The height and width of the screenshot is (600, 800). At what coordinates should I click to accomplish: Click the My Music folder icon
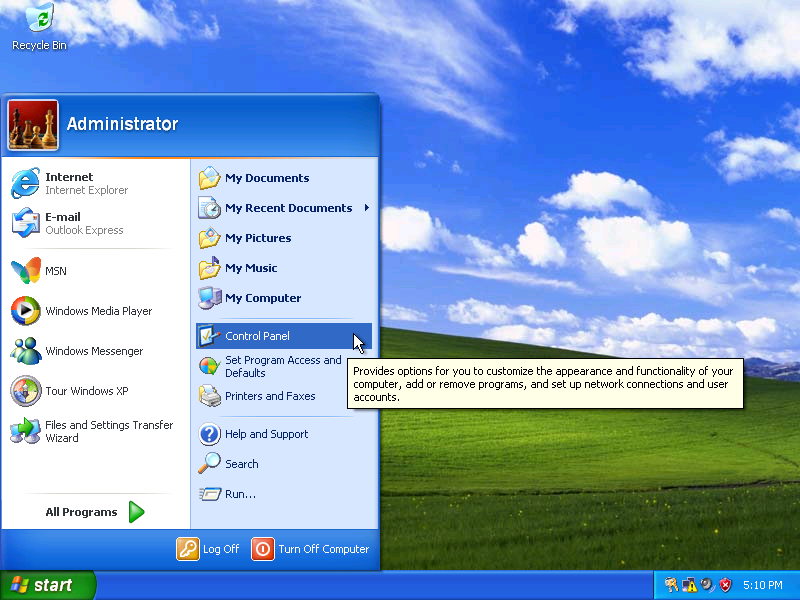point(210,268)
